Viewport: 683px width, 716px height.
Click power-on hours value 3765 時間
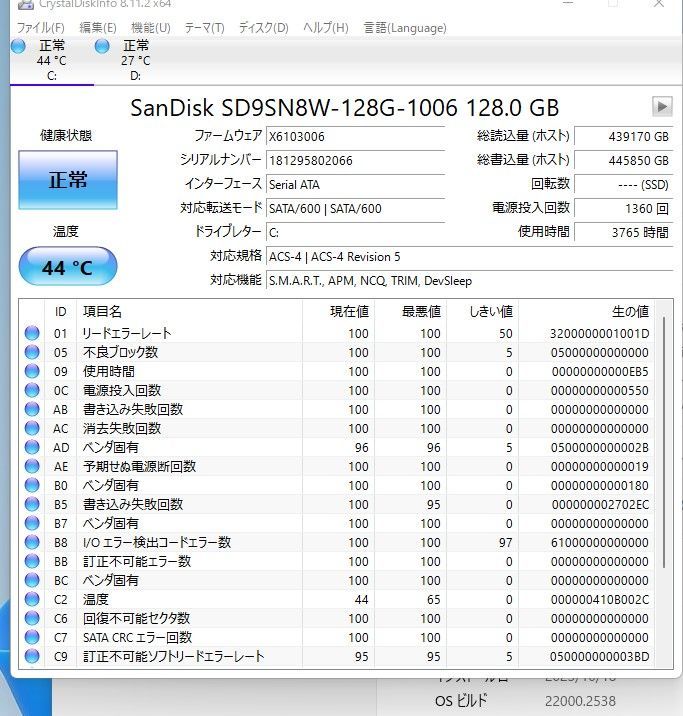623,232
